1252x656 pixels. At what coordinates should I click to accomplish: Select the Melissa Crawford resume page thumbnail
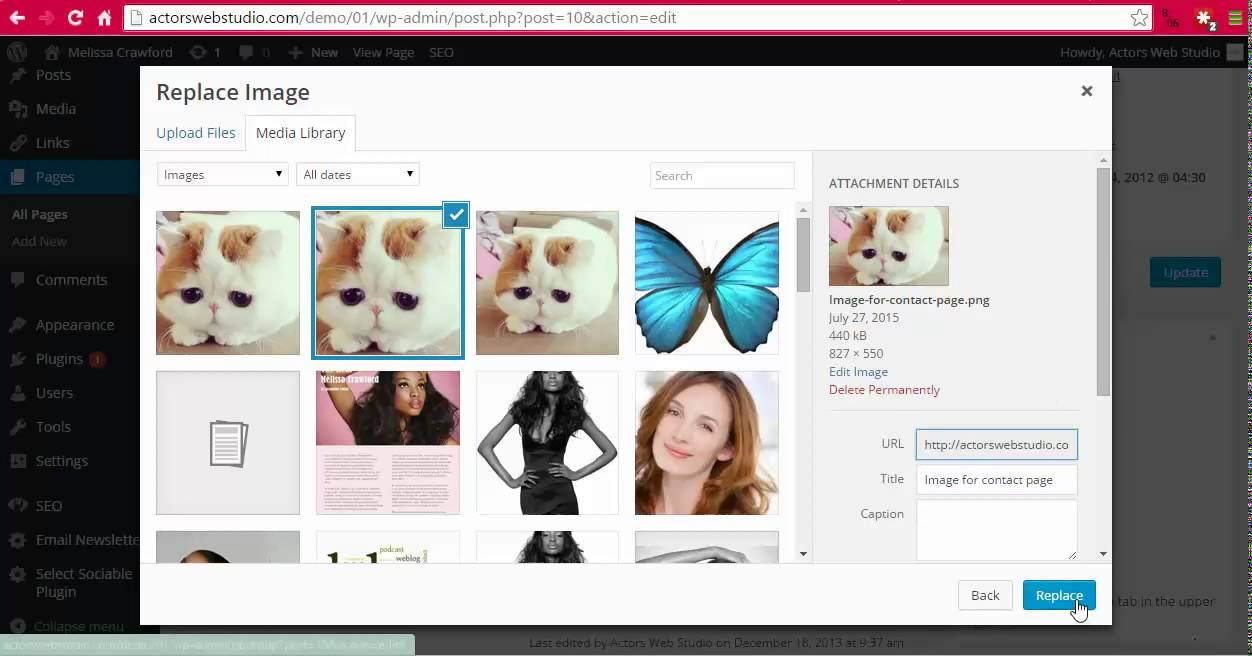click(x=388, y=443)
